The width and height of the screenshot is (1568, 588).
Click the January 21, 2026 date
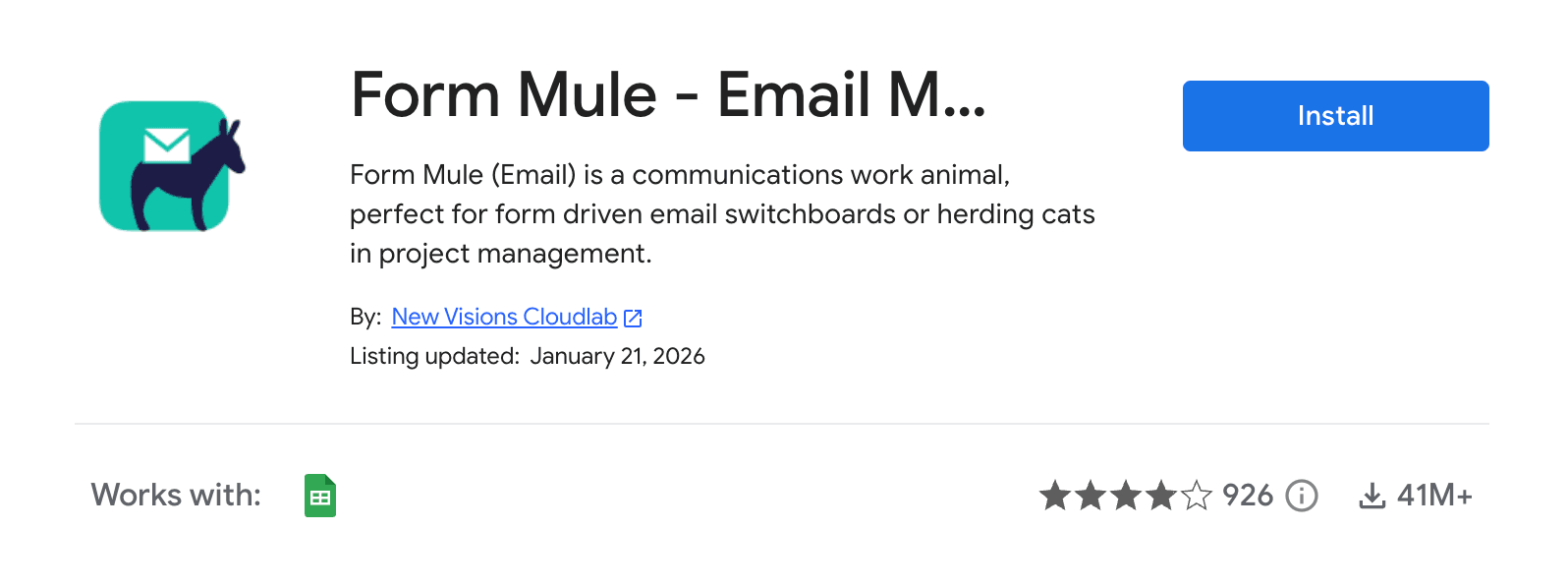[617, 356]
